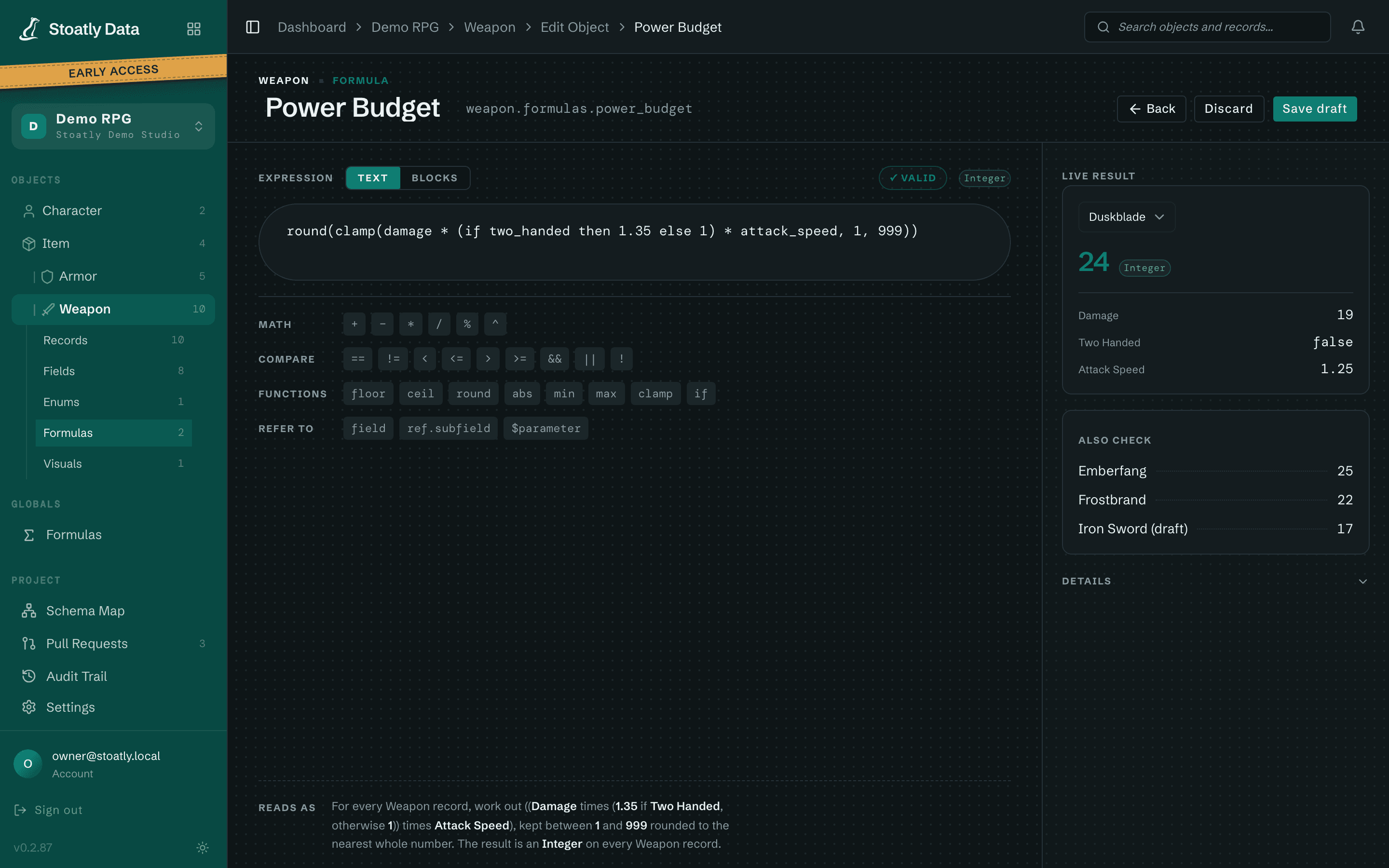Open the Weapon Fields sub-item

(x=114, y=371)
